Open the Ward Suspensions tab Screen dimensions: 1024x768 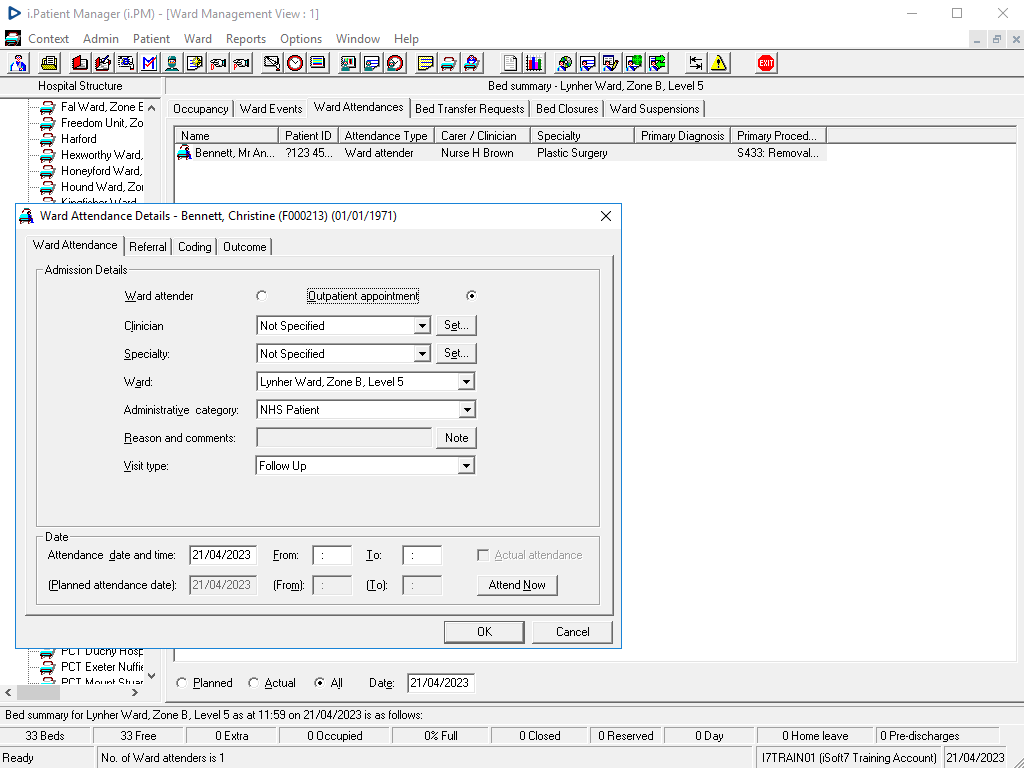[654, 109]
